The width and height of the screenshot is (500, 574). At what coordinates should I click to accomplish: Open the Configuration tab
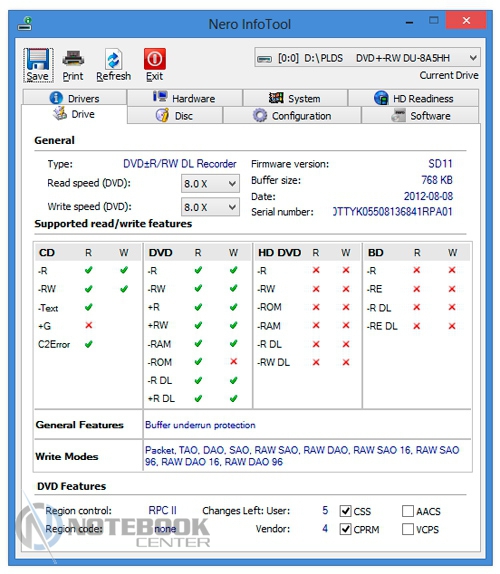tap(292, 116)
